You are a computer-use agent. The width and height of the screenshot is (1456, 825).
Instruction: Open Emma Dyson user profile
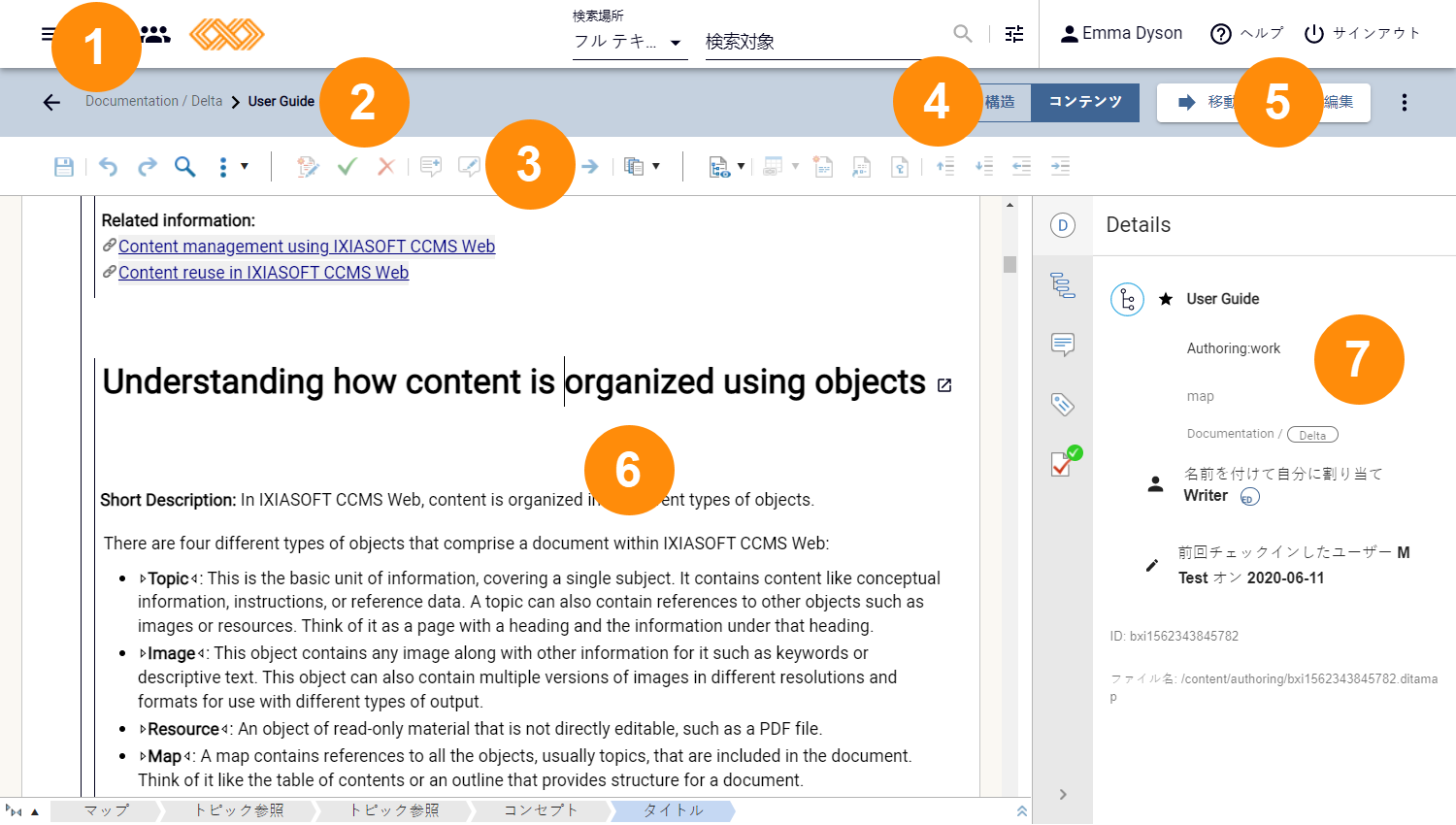coord(1121,34)
